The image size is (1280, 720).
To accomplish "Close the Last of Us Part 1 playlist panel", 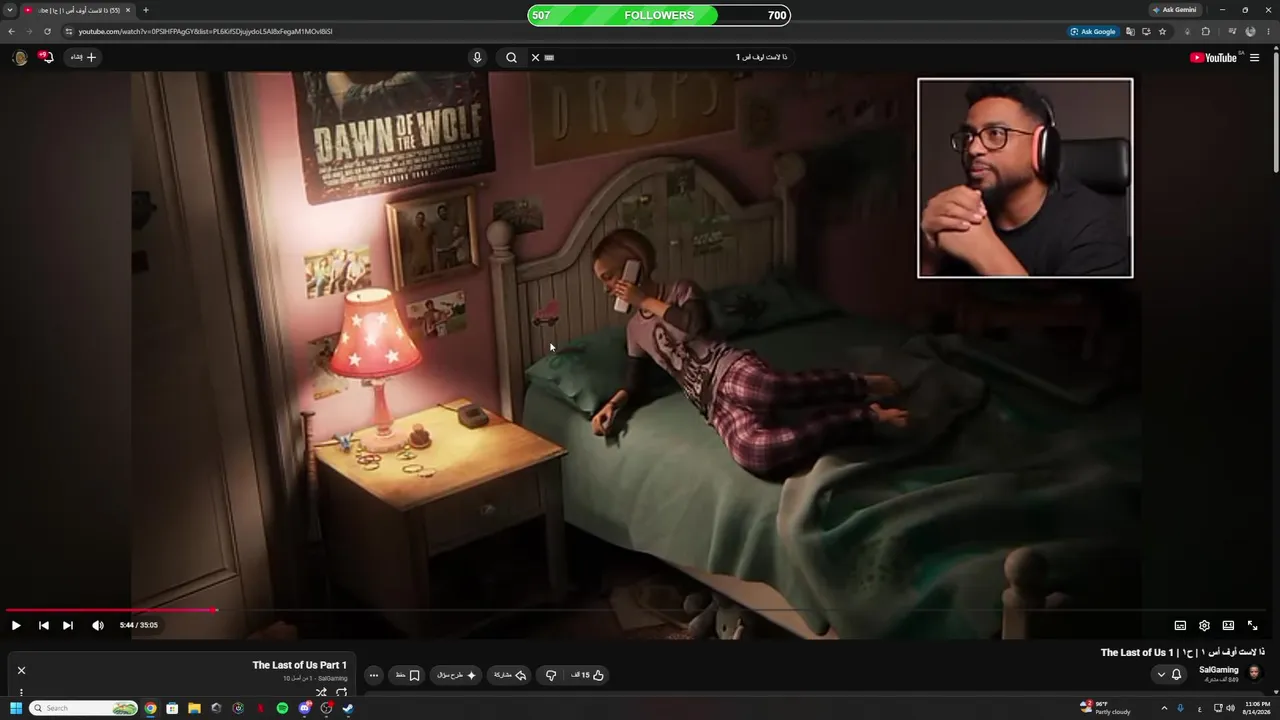I will tap(21, 670).
